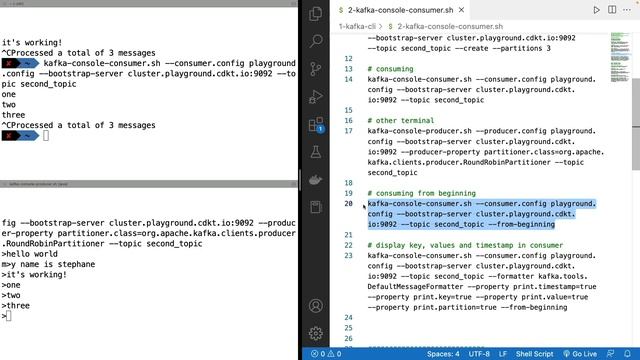Click '>hello world' in producer terminal
Image resolution: width=640 pixels, height=360 pixels.
pyautogui.click(x=29, y=254)
